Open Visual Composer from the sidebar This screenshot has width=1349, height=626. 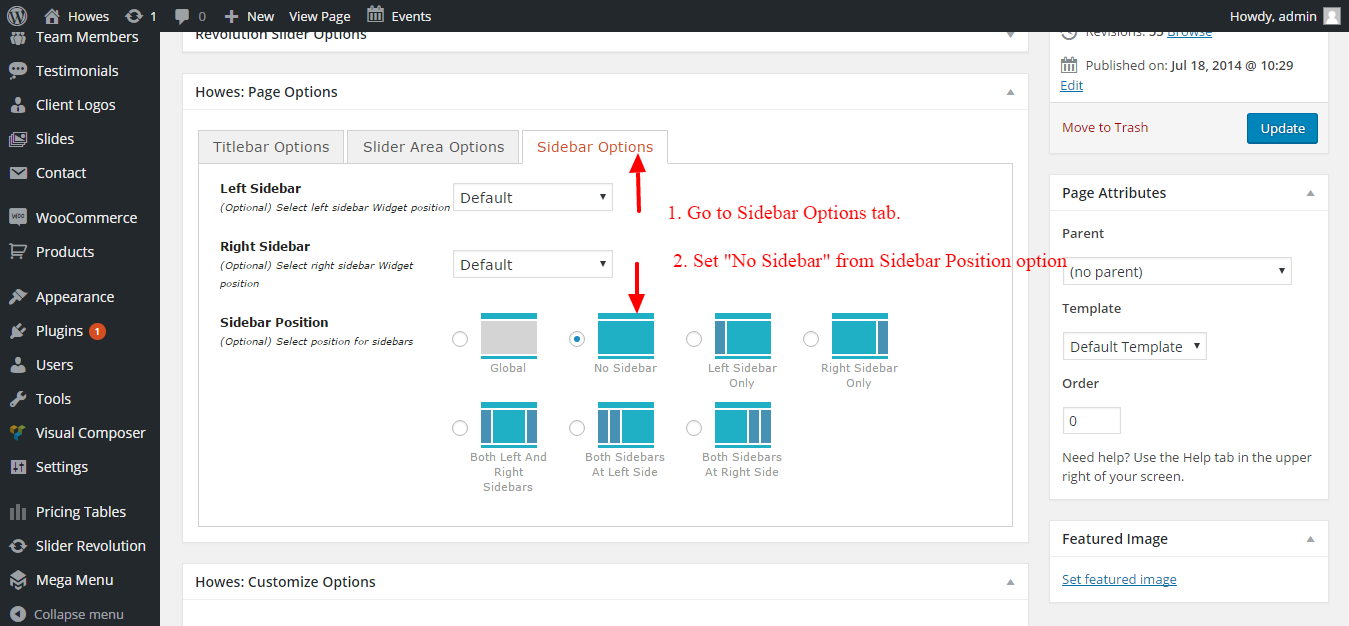click(90, 433)
